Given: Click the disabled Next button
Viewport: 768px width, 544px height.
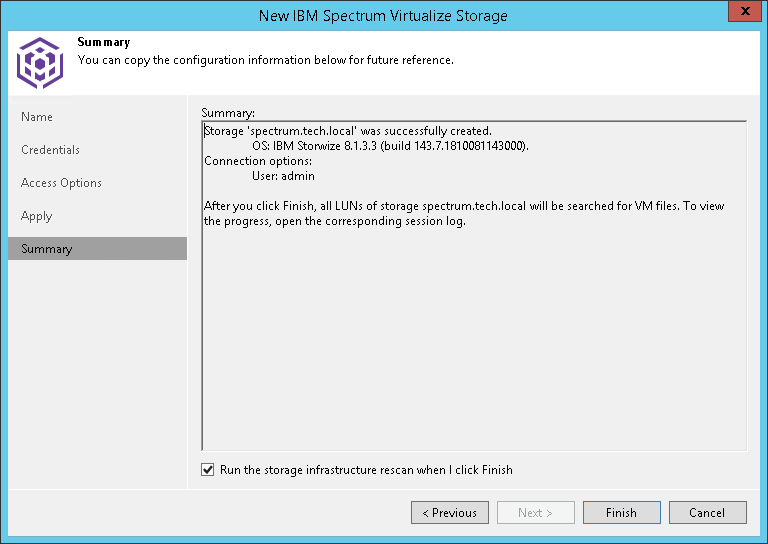Looking at the screenshot, I should pos(536,513).
